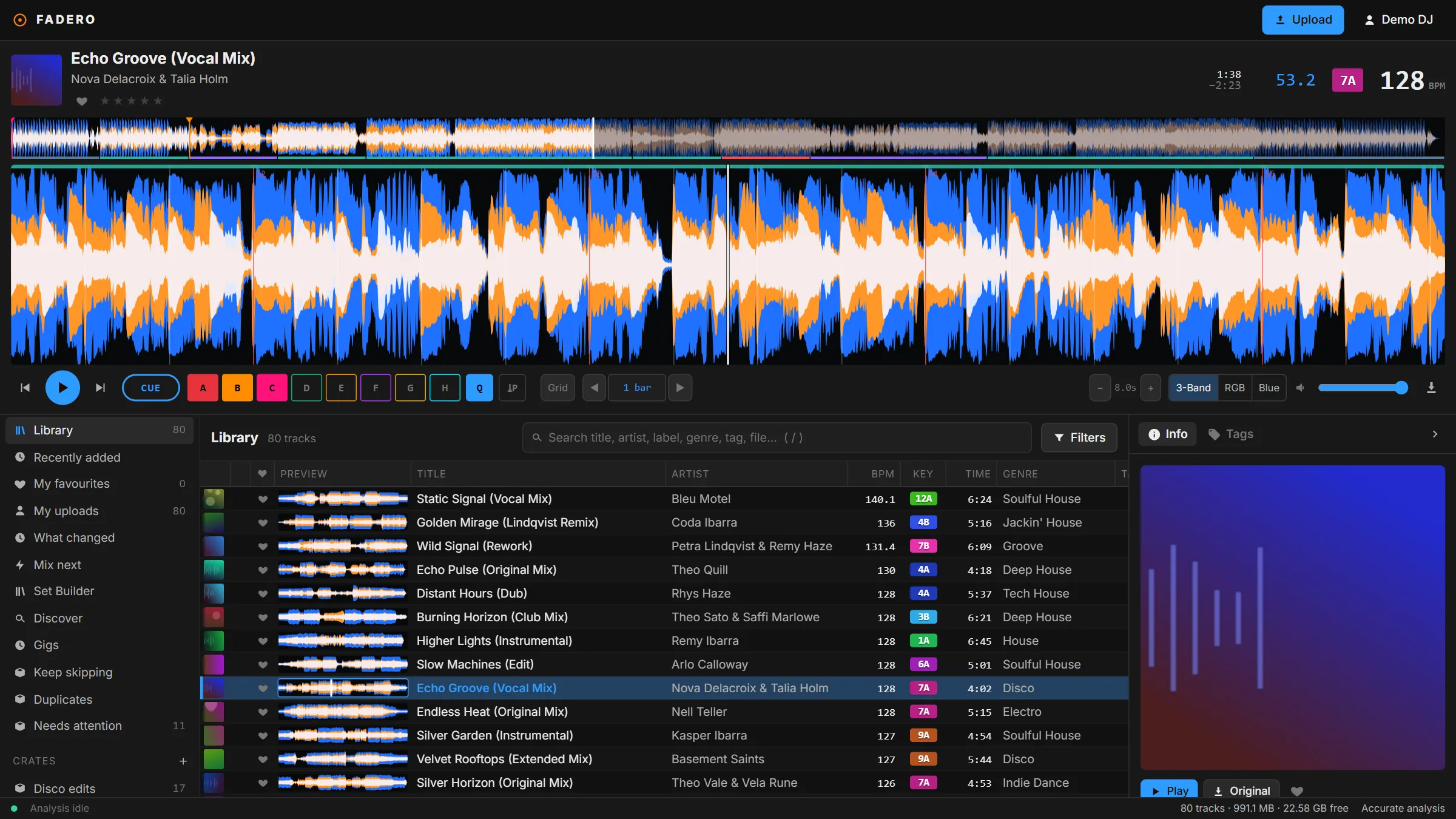1456x819 pixels.
Task: Favourite Static Signal (Vocal Mix) heart
Action: click(263, 499)
